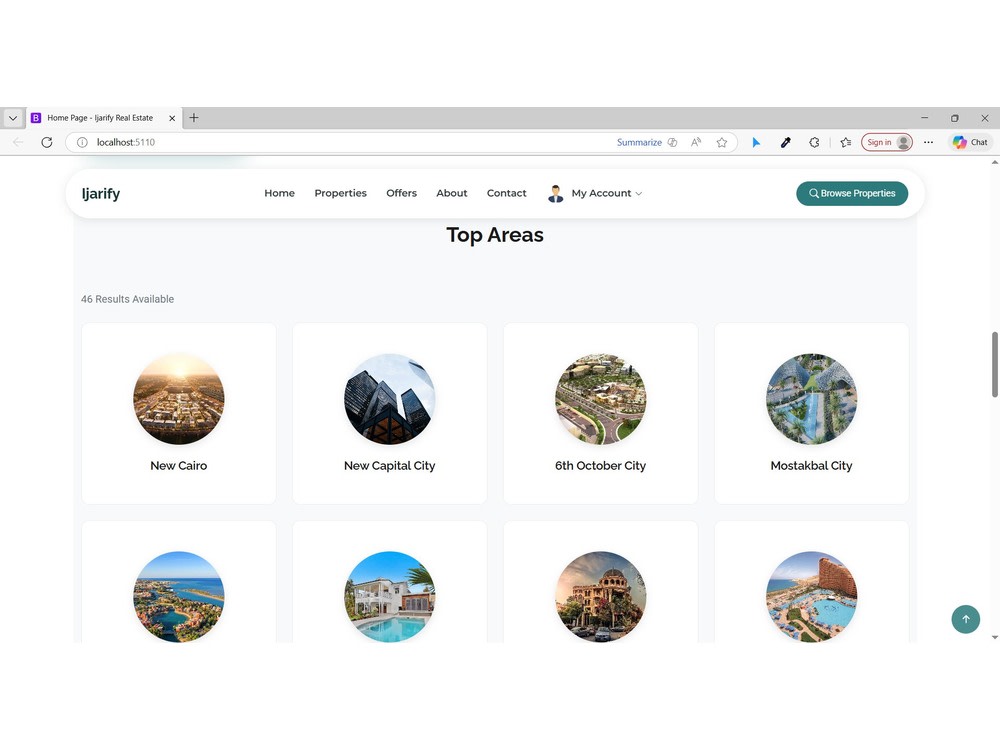Image resolution: width=1000 pixels, height=750 pixels.
Task: Click the scroll-to-top arrow button
Action: pyautogui.click(x=966, y=619)
